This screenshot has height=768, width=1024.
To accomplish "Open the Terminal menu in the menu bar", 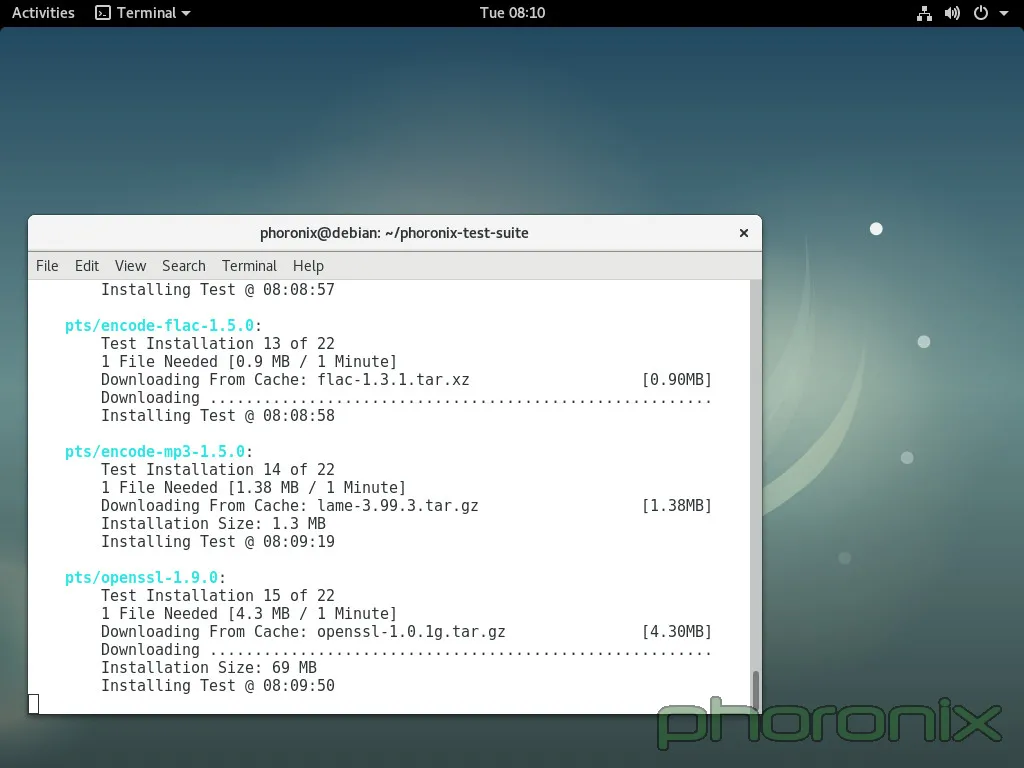I will click(x=249, y=266).
